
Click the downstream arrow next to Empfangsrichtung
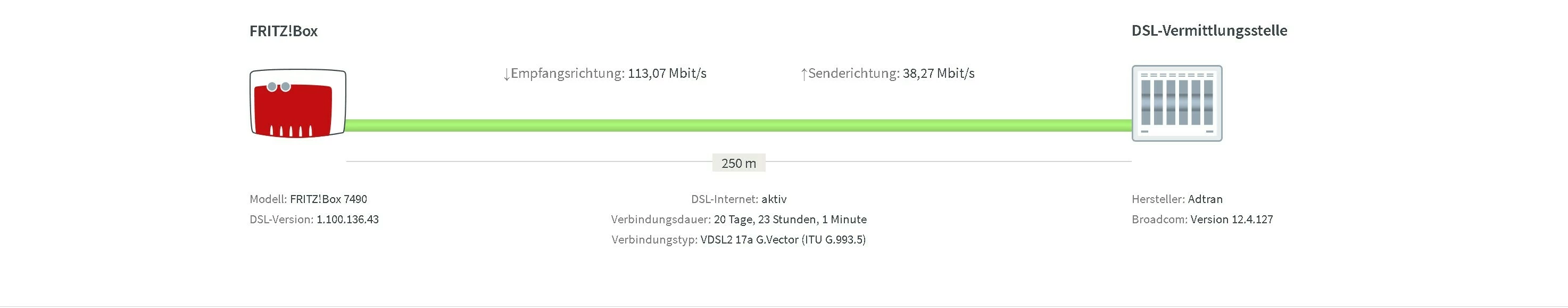coord(507,75)
